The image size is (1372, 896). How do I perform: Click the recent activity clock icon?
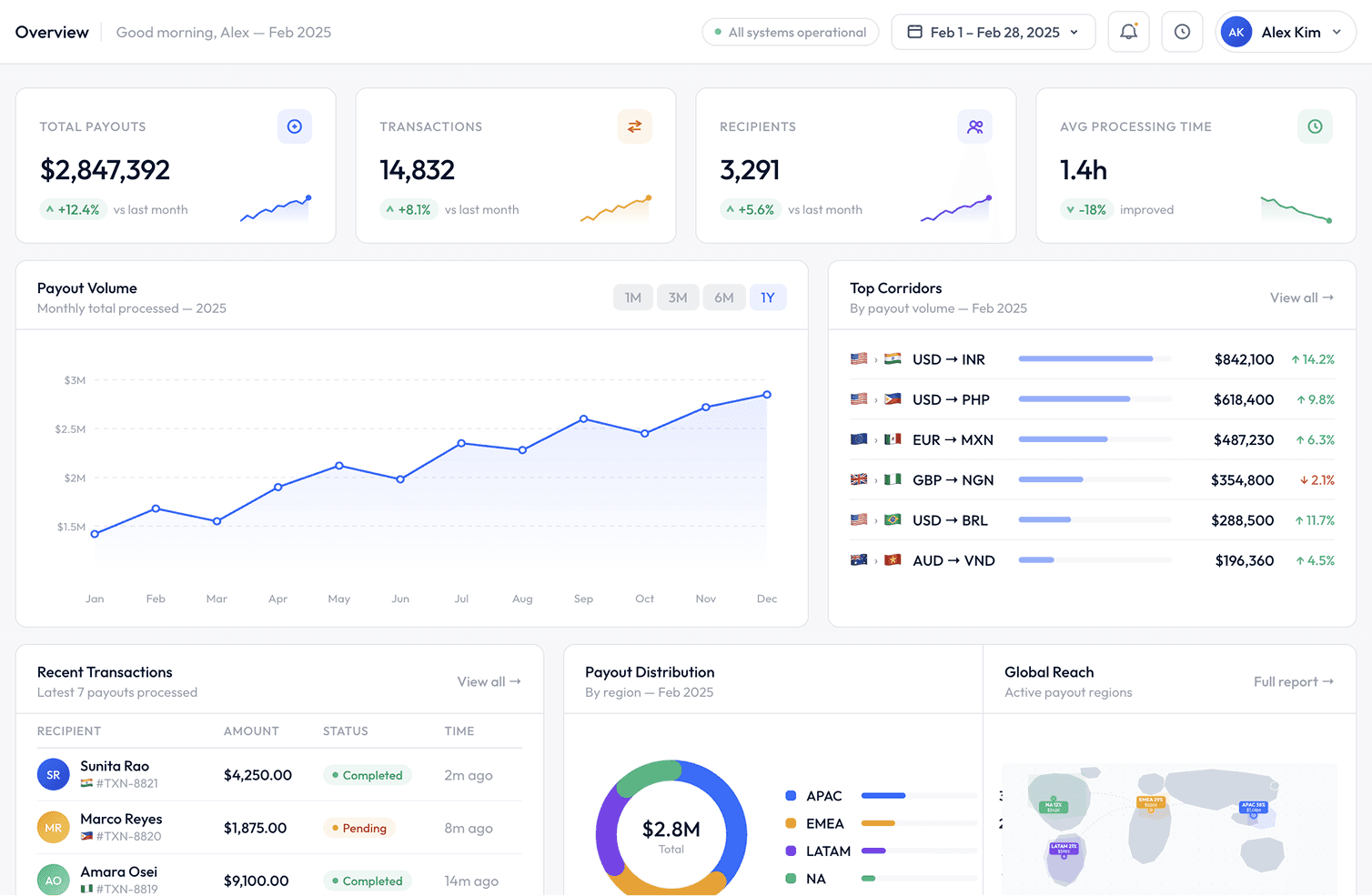point(1182,31)
